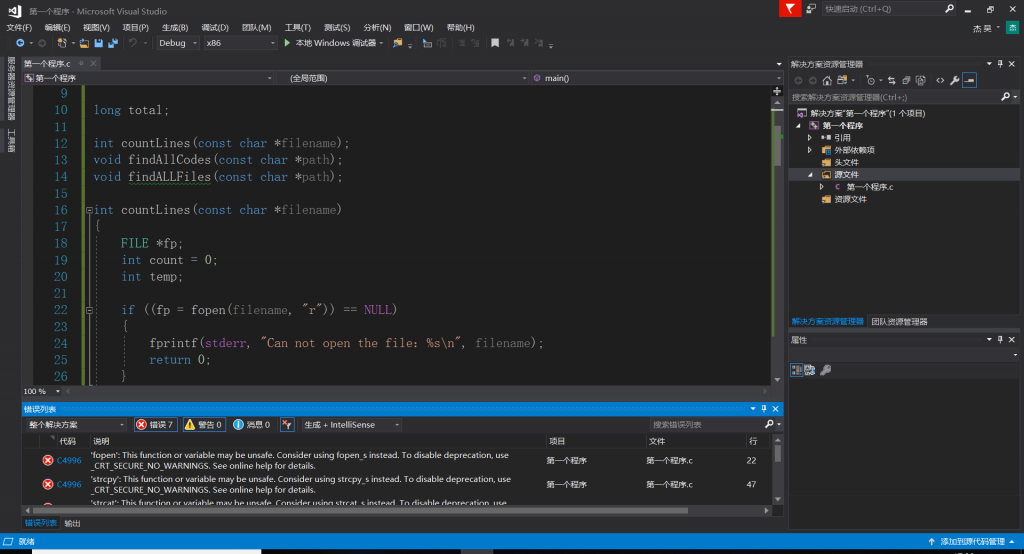Select 第一个程序.c in Solution Explorer

click(869, 187)
